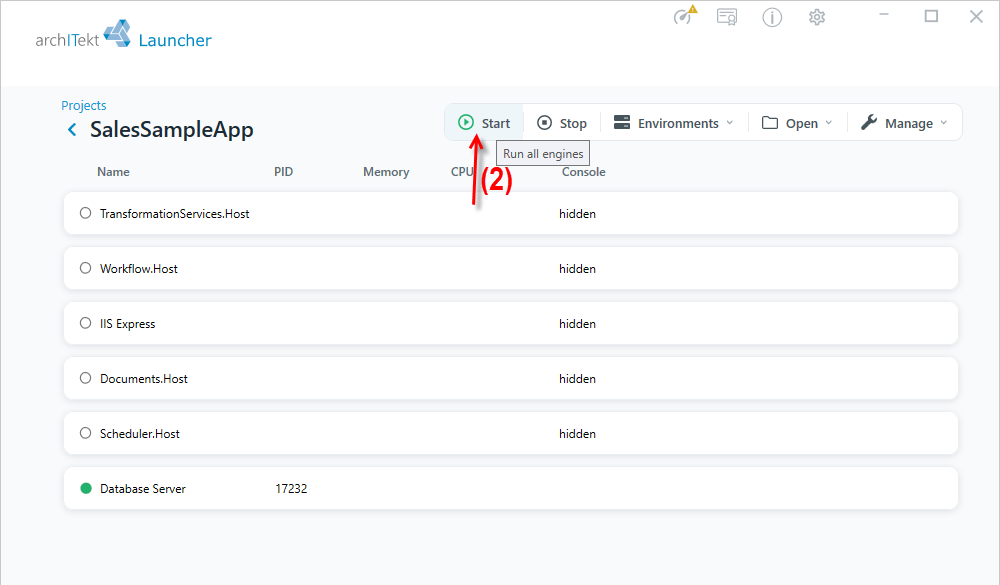Click the Start label to run engines
1000x585 pixels.
pyautogui.click(x=496, y=123)
